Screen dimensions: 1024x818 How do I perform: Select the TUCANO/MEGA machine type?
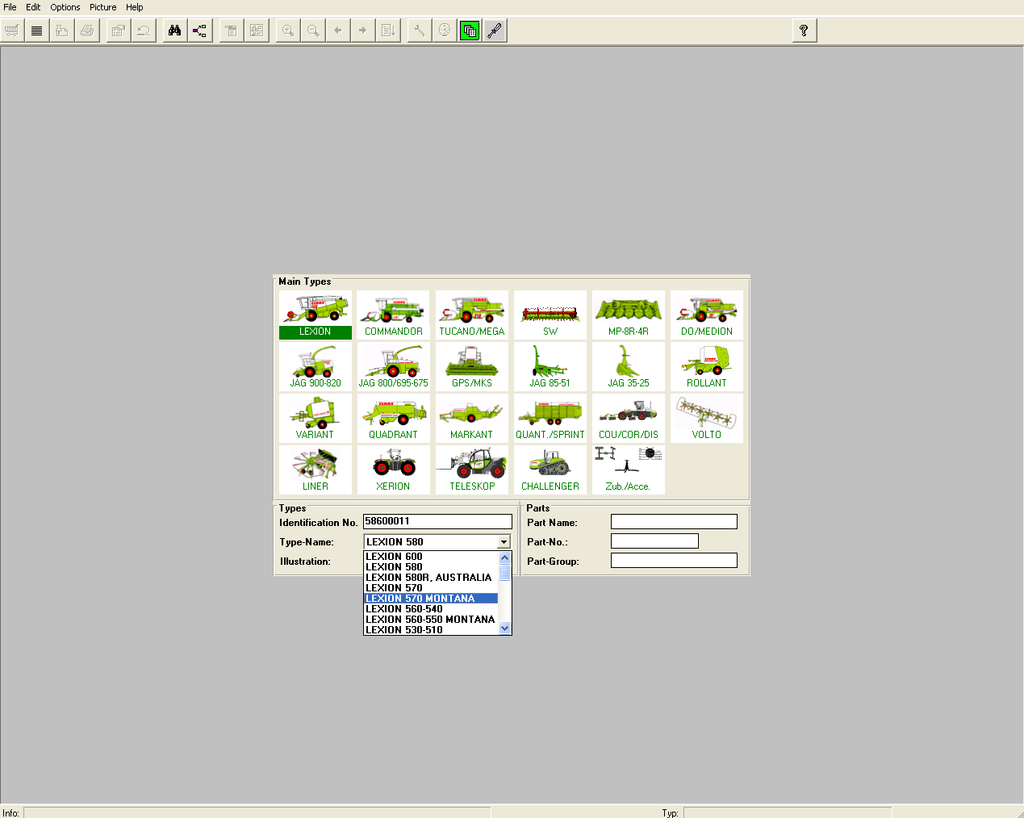(x=472, y=315)
